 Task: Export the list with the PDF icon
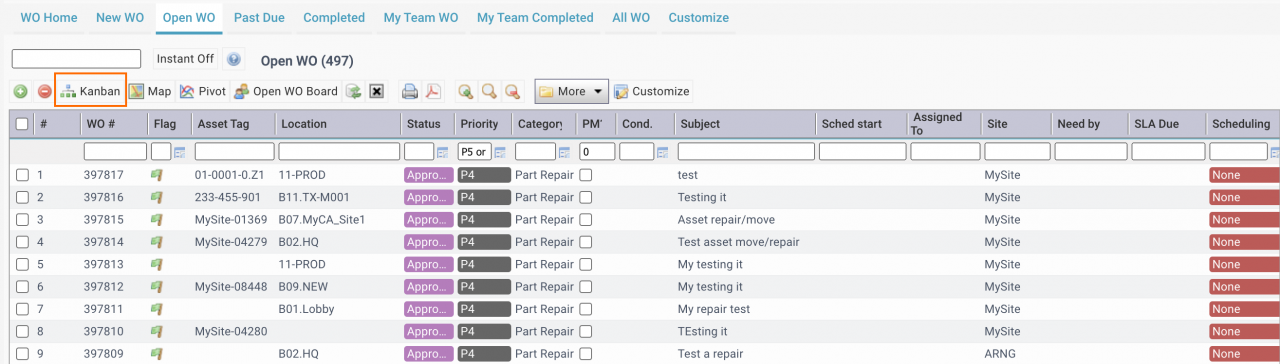(433, 92)
